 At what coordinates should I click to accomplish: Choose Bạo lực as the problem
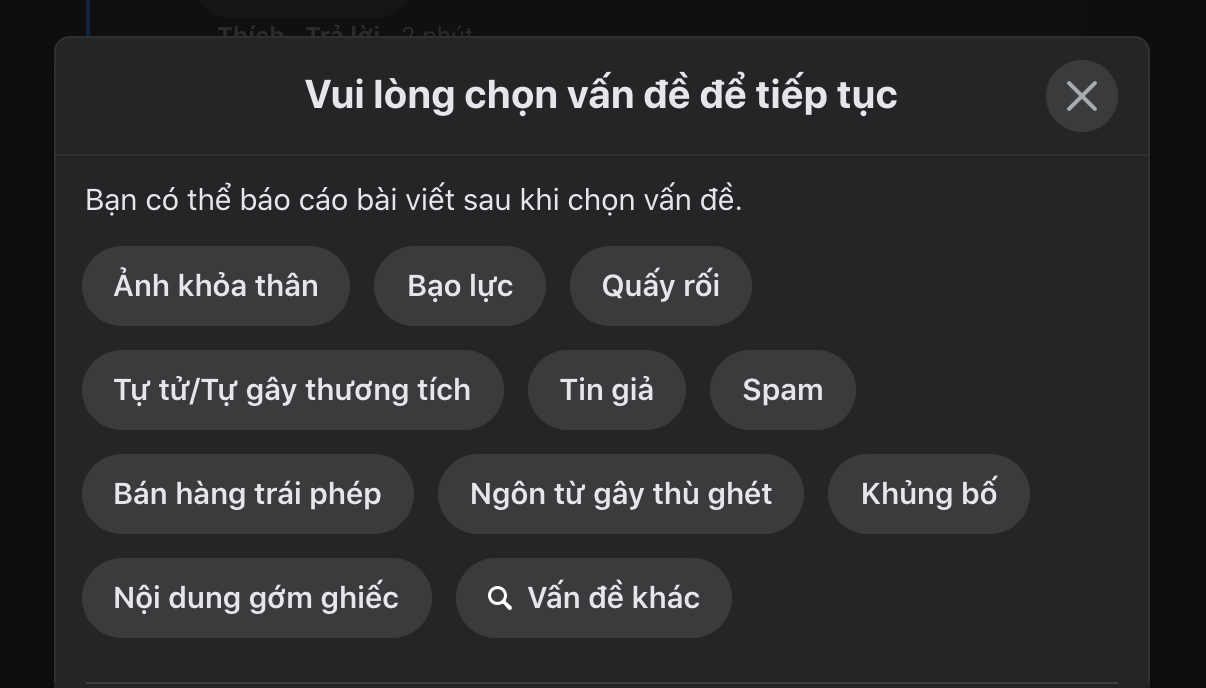click(460, 286)
